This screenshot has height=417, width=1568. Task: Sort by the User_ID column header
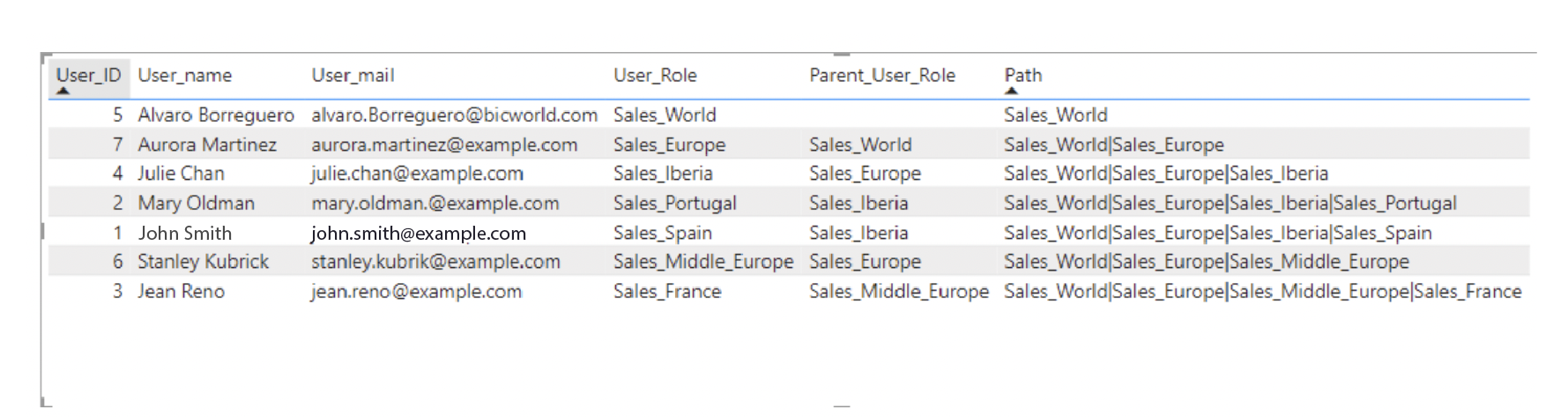point(88,75)
